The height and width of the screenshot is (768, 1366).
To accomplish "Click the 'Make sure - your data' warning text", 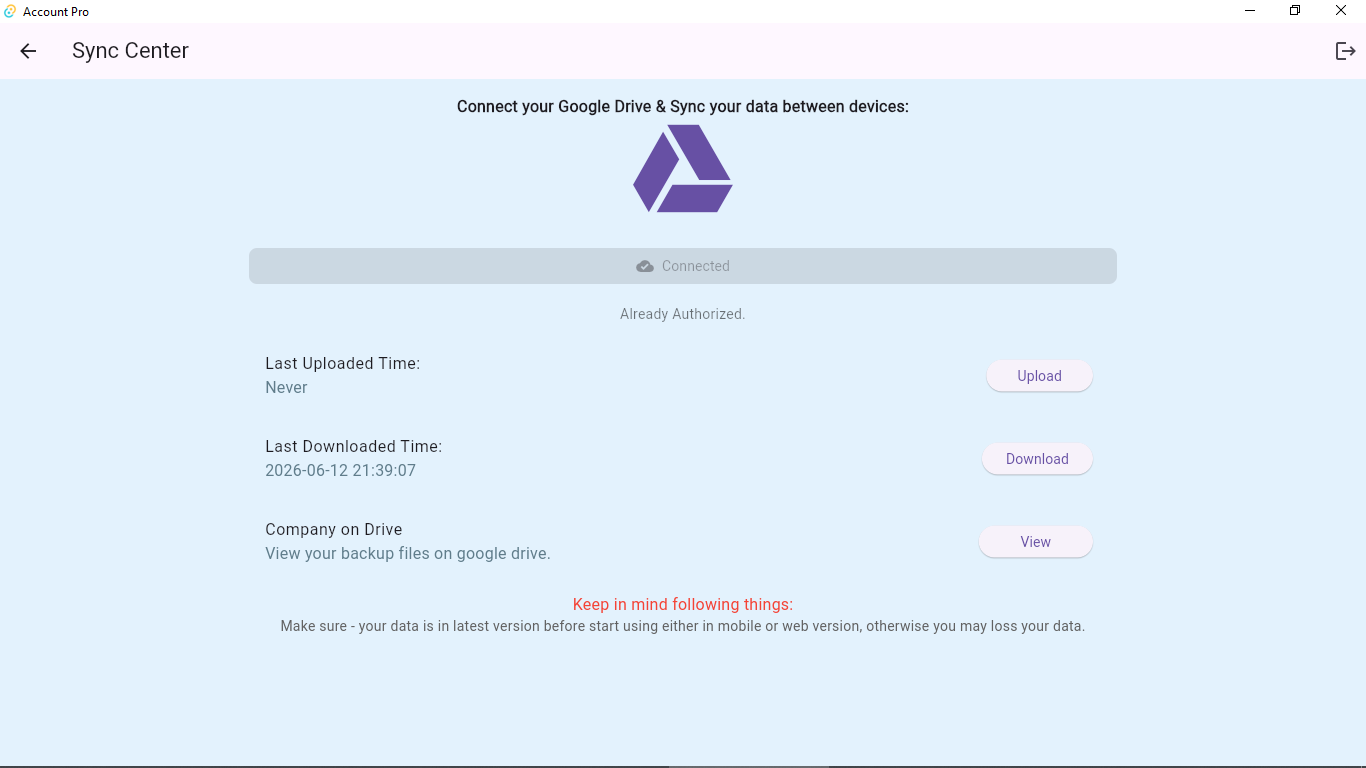I will tap(683, 627).
